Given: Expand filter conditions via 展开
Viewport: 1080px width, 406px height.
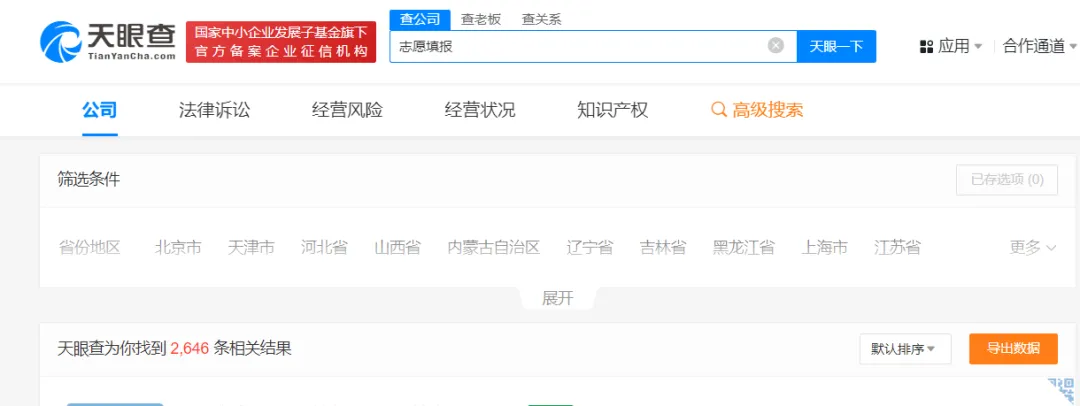Looking at the screenshot, I should 558,298.
